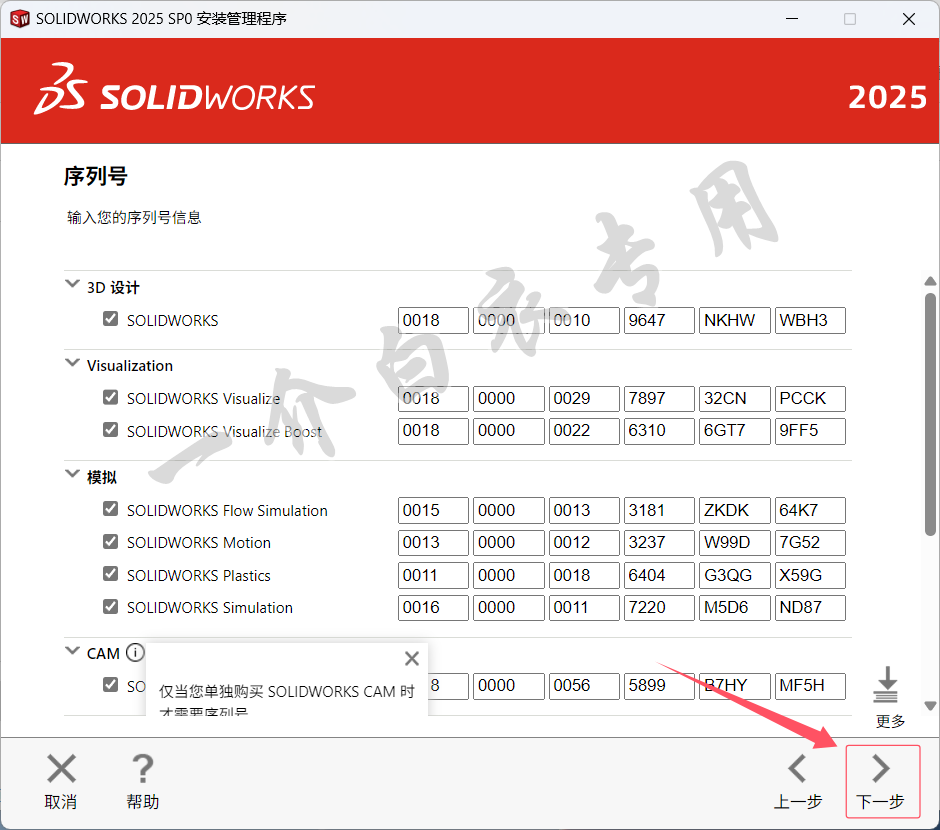940x830 pixels.
Task: Click Visualize serial field 0029
Action: [585, 399]
